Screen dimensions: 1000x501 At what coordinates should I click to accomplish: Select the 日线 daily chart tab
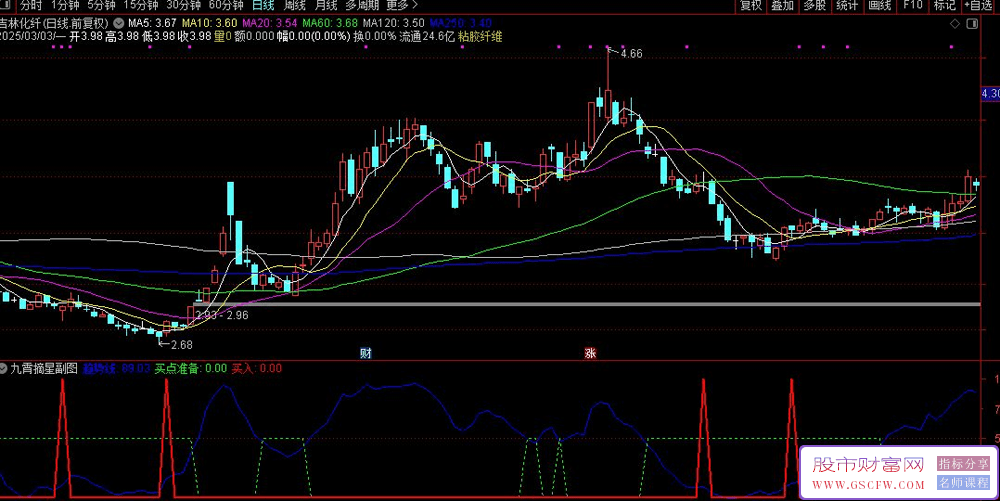(x=263, y=5)
